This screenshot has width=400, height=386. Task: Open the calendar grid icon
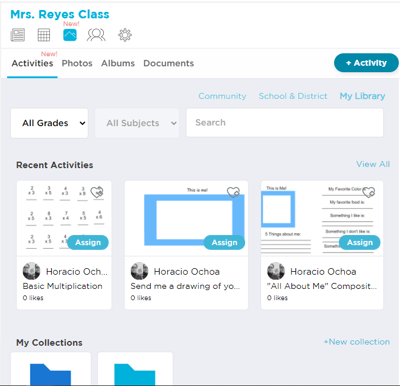click(44, 35)
